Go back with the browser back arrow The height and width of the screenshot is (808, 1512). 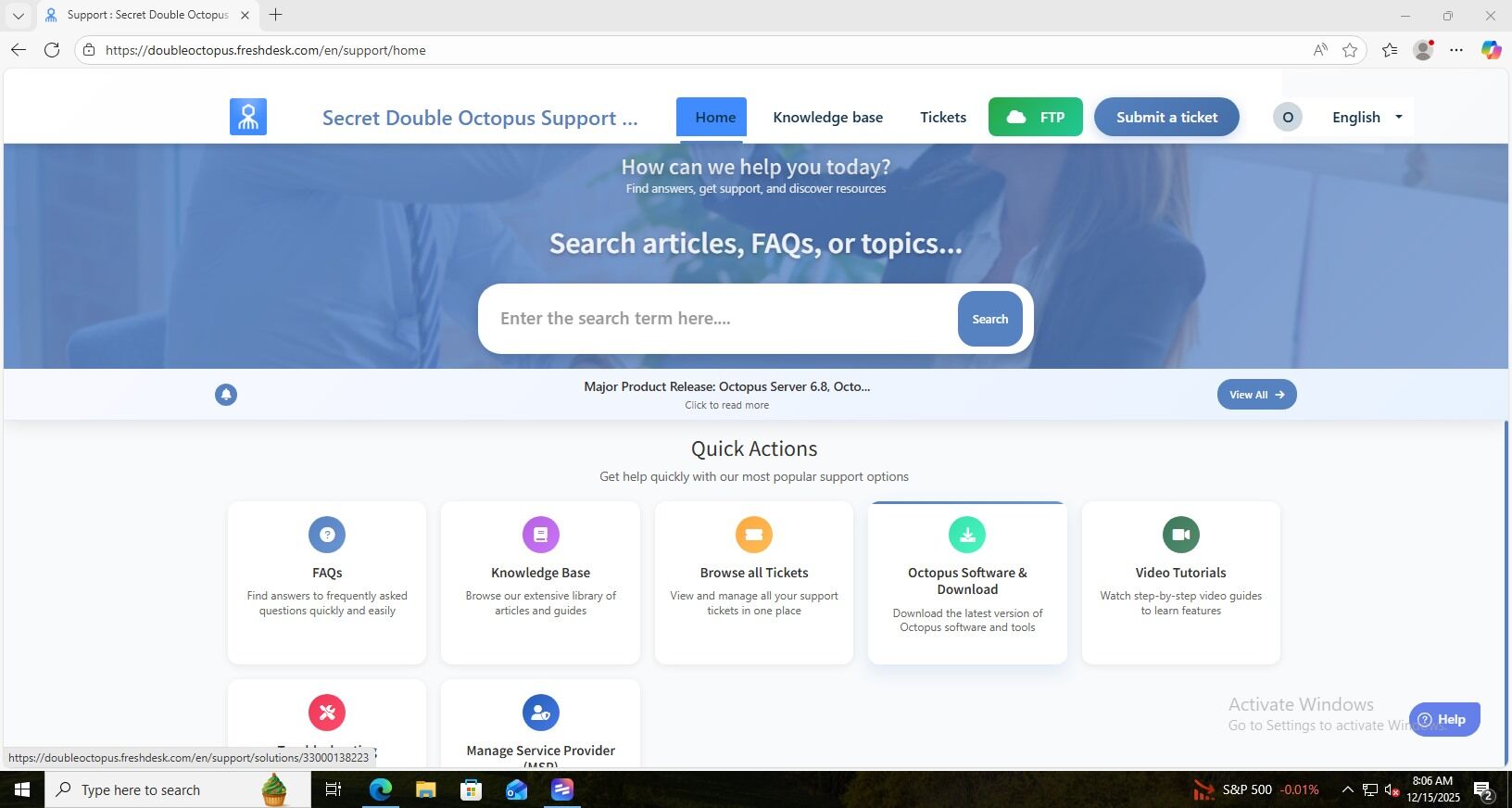(19, 50)
